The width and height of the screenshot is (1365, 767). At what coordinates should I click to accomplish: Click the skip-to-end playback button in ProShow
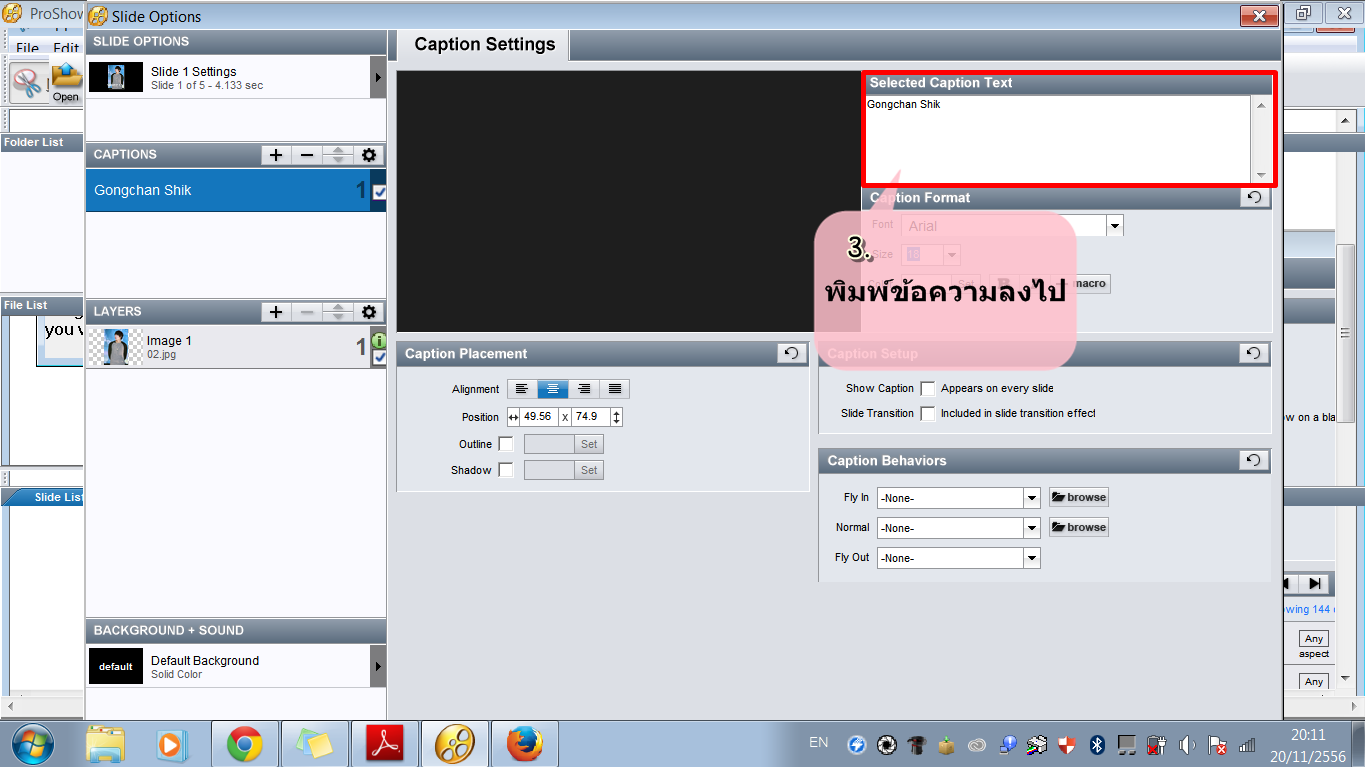point(1315,584)
